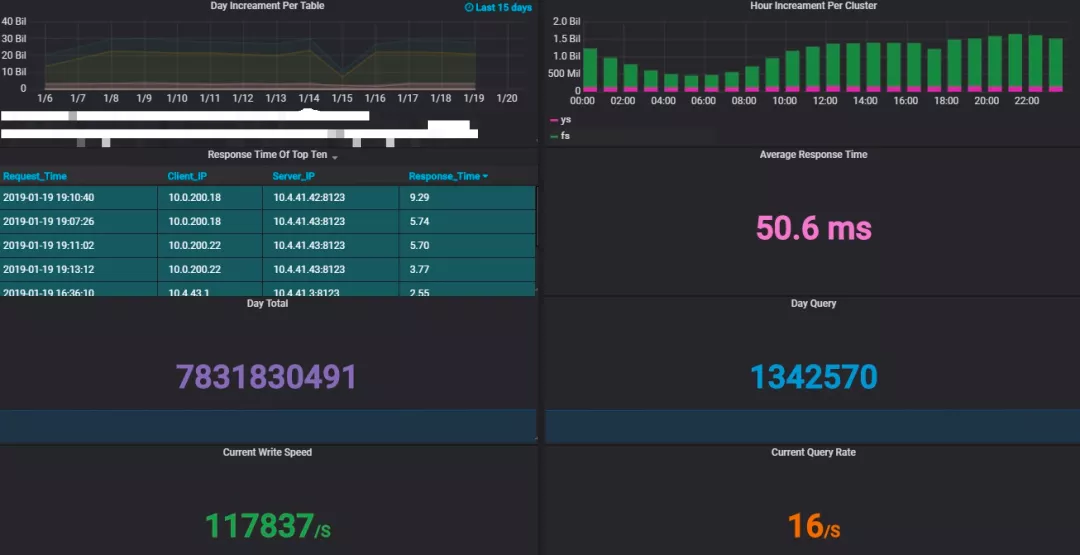Open Day Increament Per Table panel title

tap(267, 6)
